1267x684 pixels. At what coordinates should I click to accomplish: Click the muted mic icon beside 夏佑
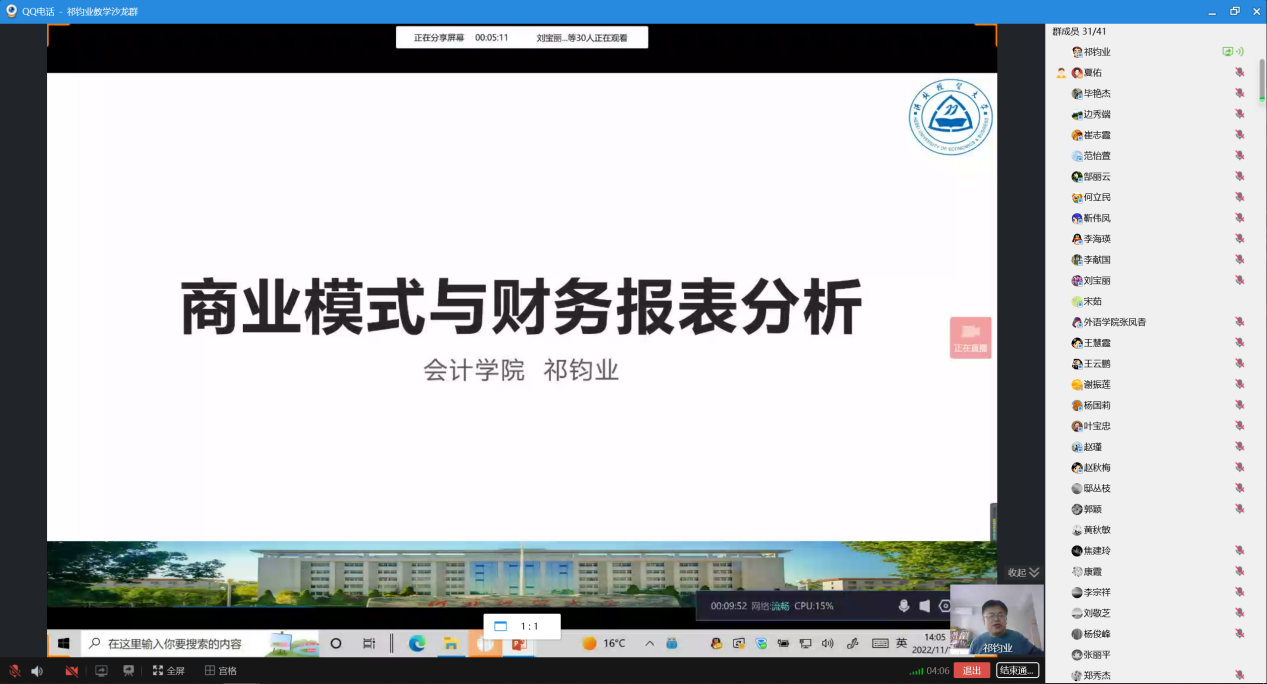pyautogui.click(x=1239, y=73)
